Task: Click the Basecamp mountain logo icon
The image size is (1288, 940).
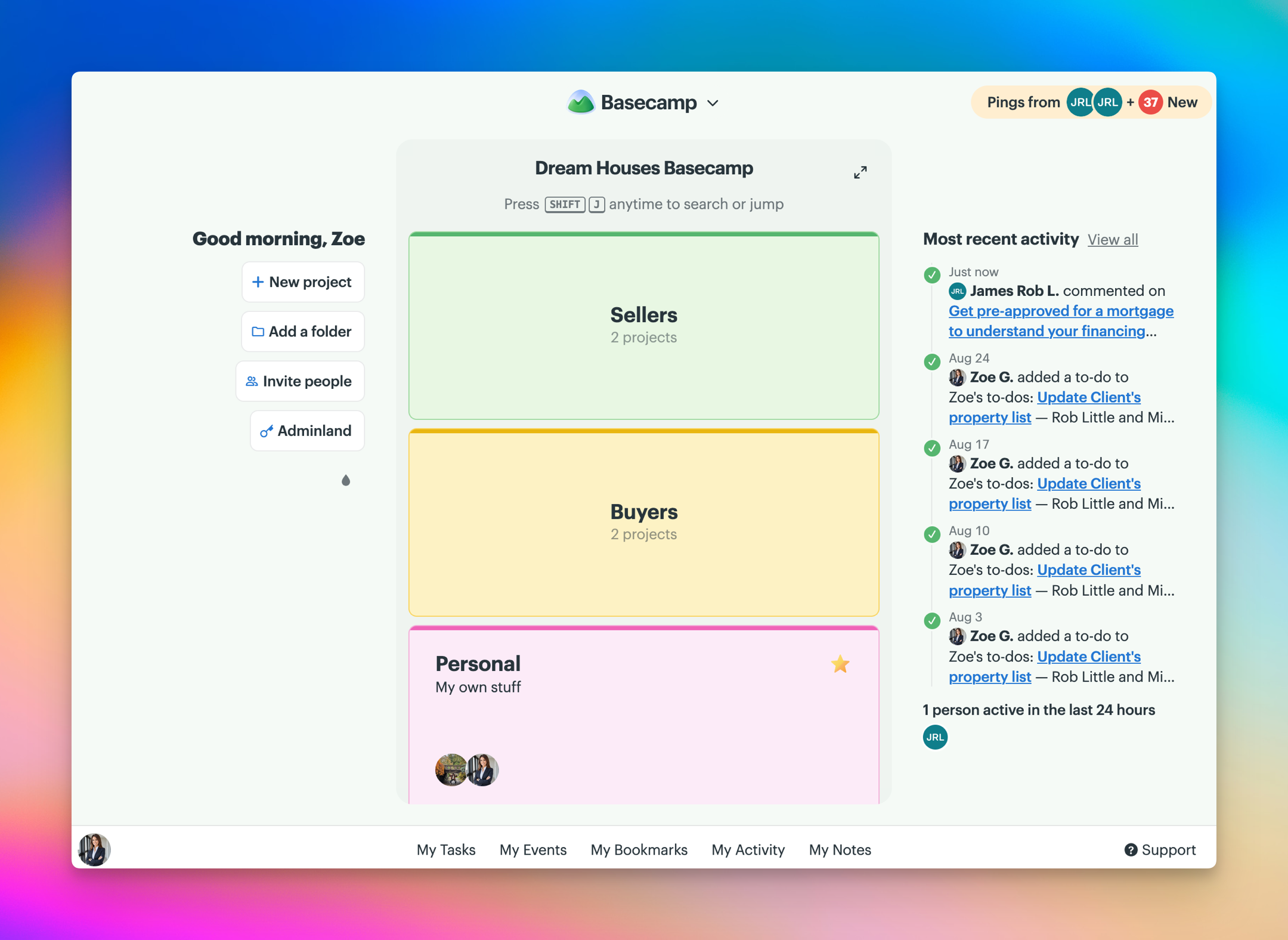Action: [581, 103]
